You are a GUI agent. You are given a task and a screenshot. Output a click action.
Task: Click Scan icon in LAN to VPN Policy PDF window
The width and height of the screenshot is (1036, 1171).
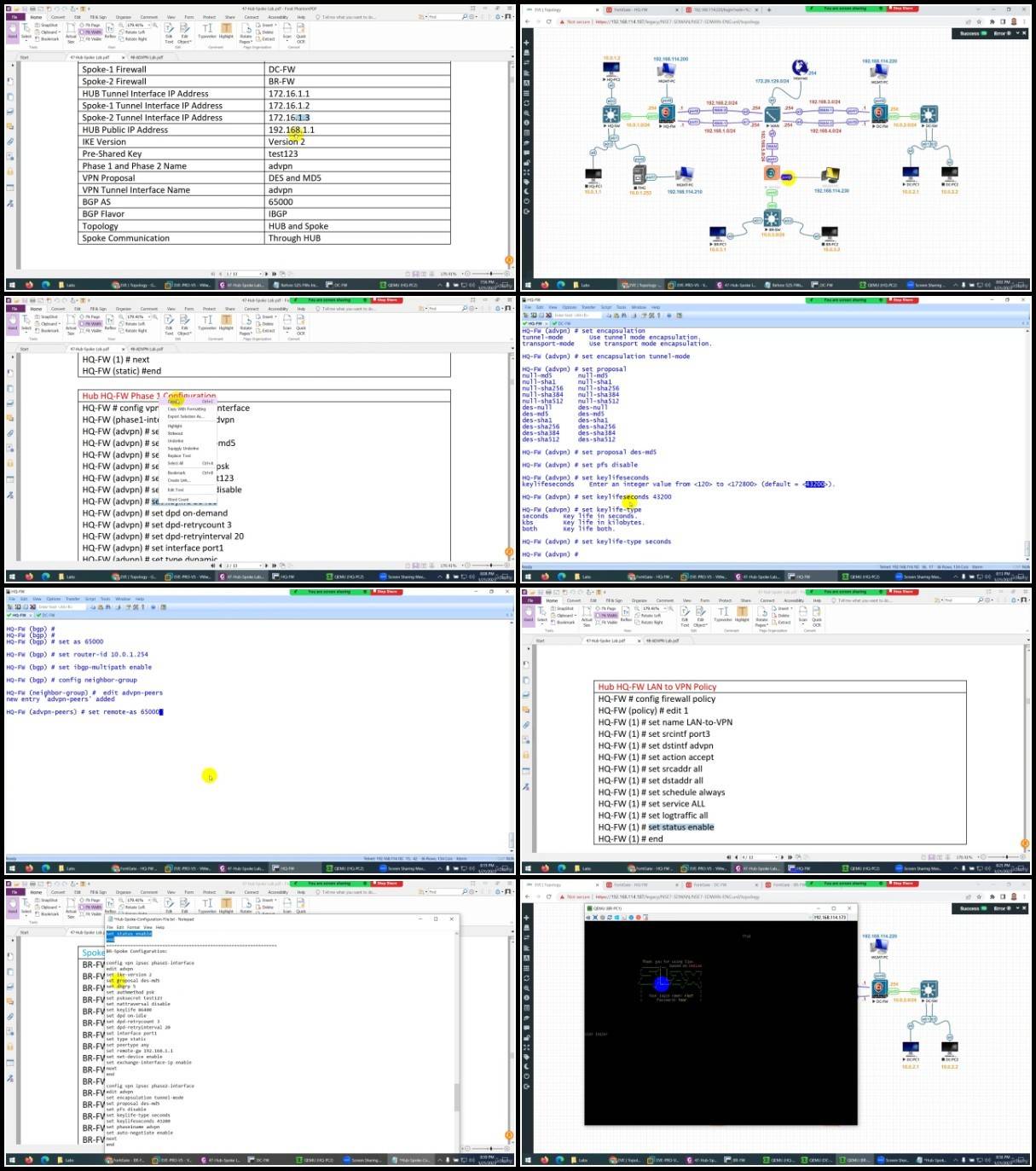(802, 614)
